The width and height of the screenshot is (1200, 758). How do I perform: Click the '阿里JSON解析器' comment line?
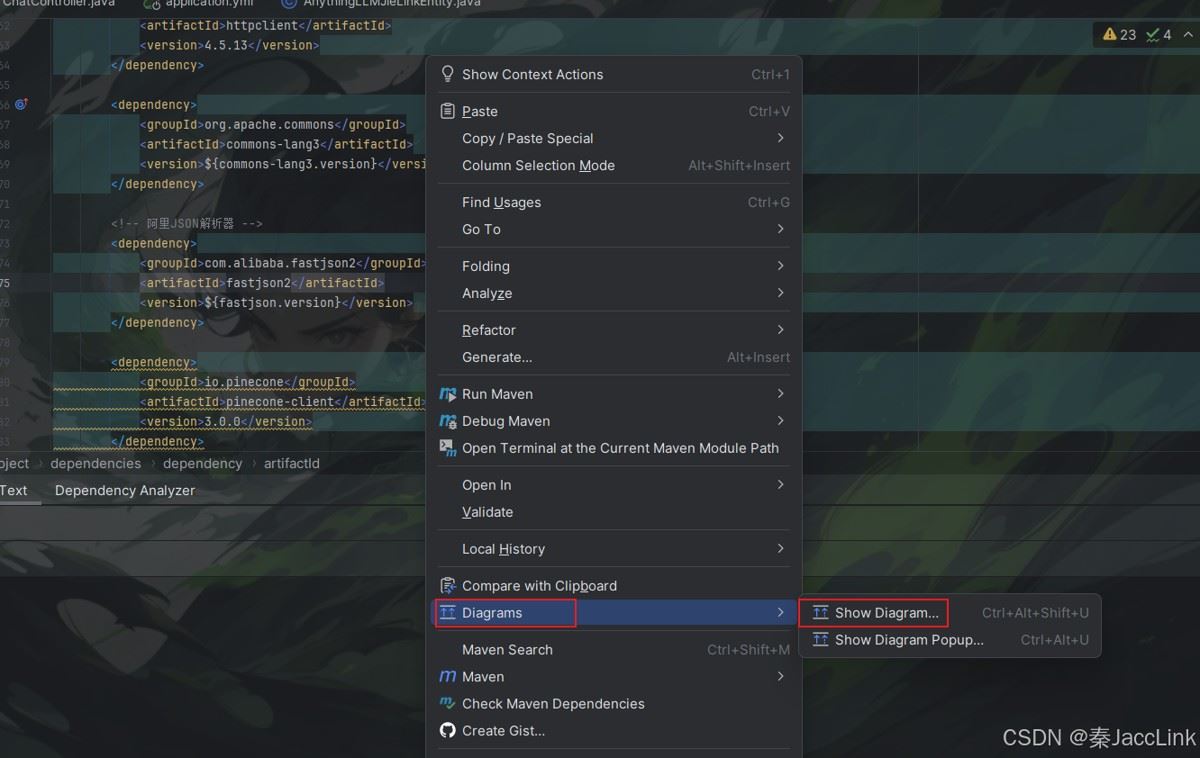click(187, 224)
